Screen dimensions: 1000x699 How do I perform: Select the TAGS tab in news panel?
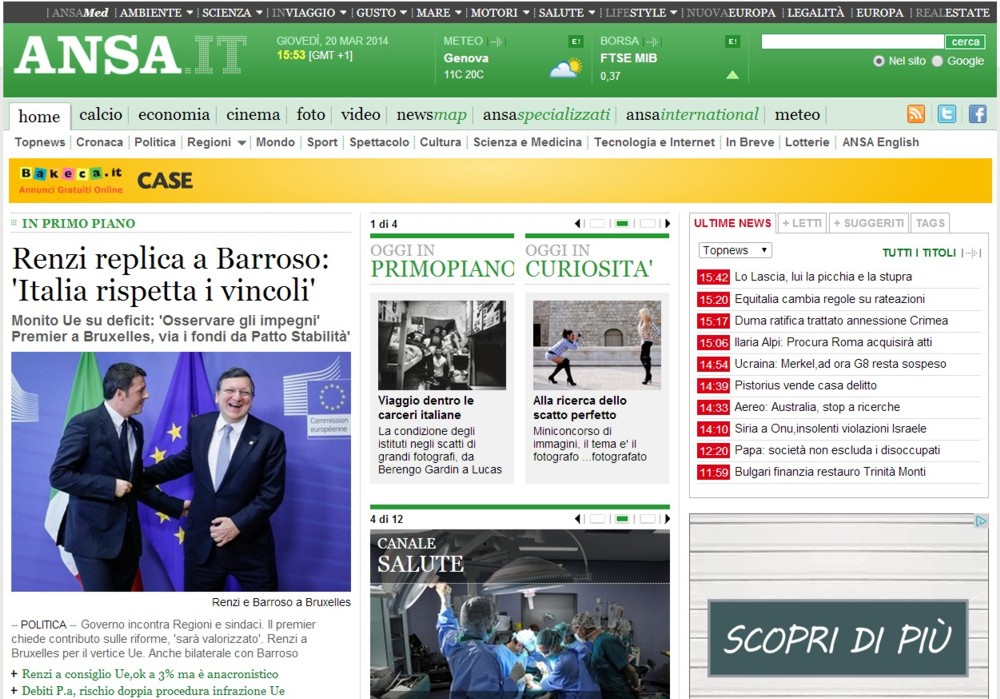930,223
